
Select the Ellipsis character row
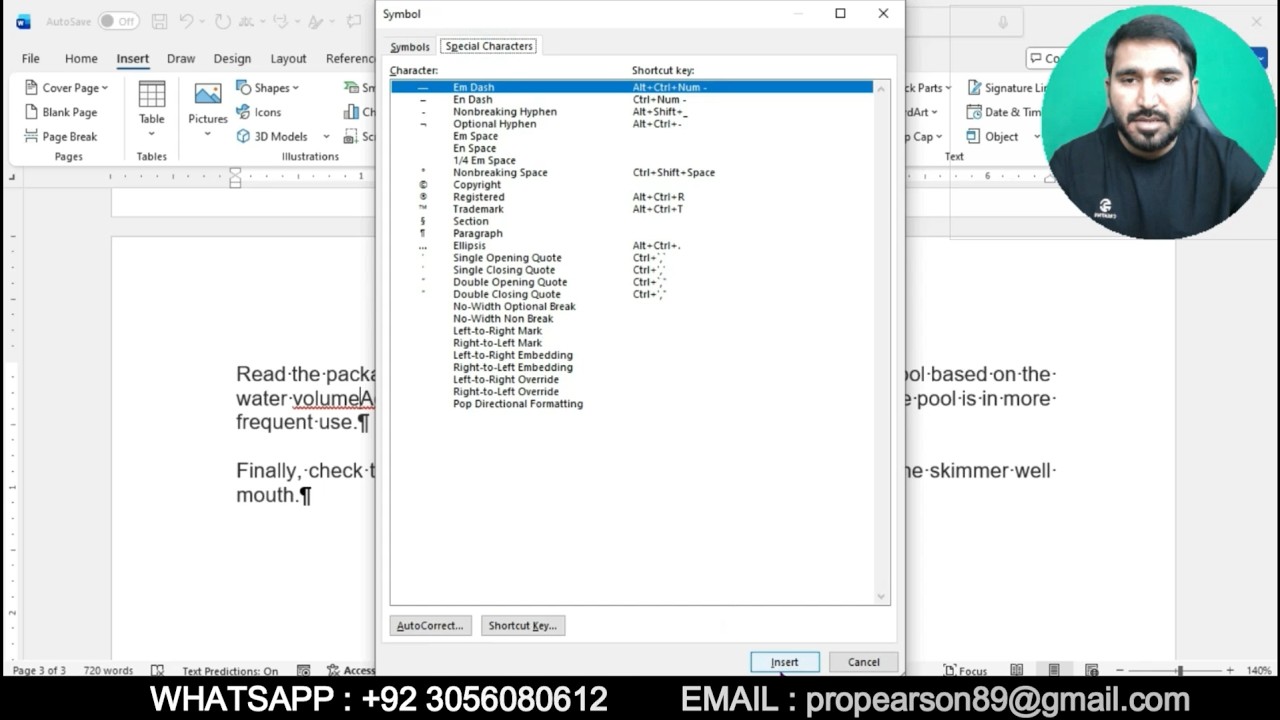point(632,245)
